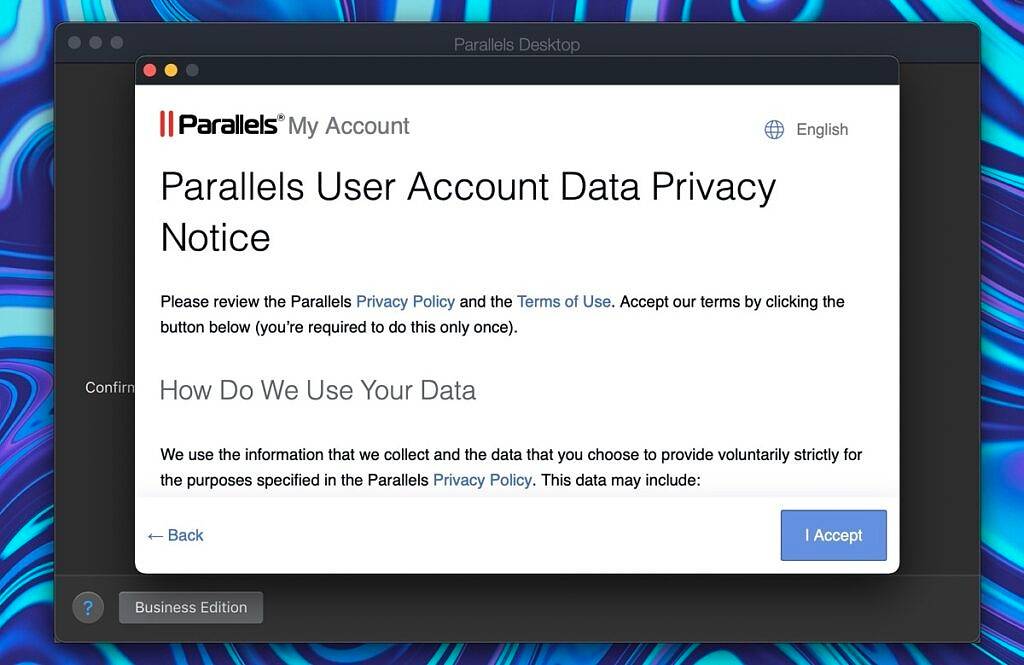The height and width of the screenshot is (665, 1024).
Task: Click the blue question mark help icon
Action: coord(88,607)
